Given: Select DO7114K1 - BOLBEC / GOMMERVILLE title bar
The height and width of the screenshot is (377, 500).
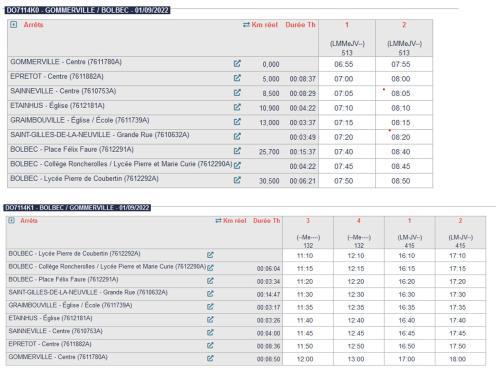Looking at the screenshot, I should point(77,208).
